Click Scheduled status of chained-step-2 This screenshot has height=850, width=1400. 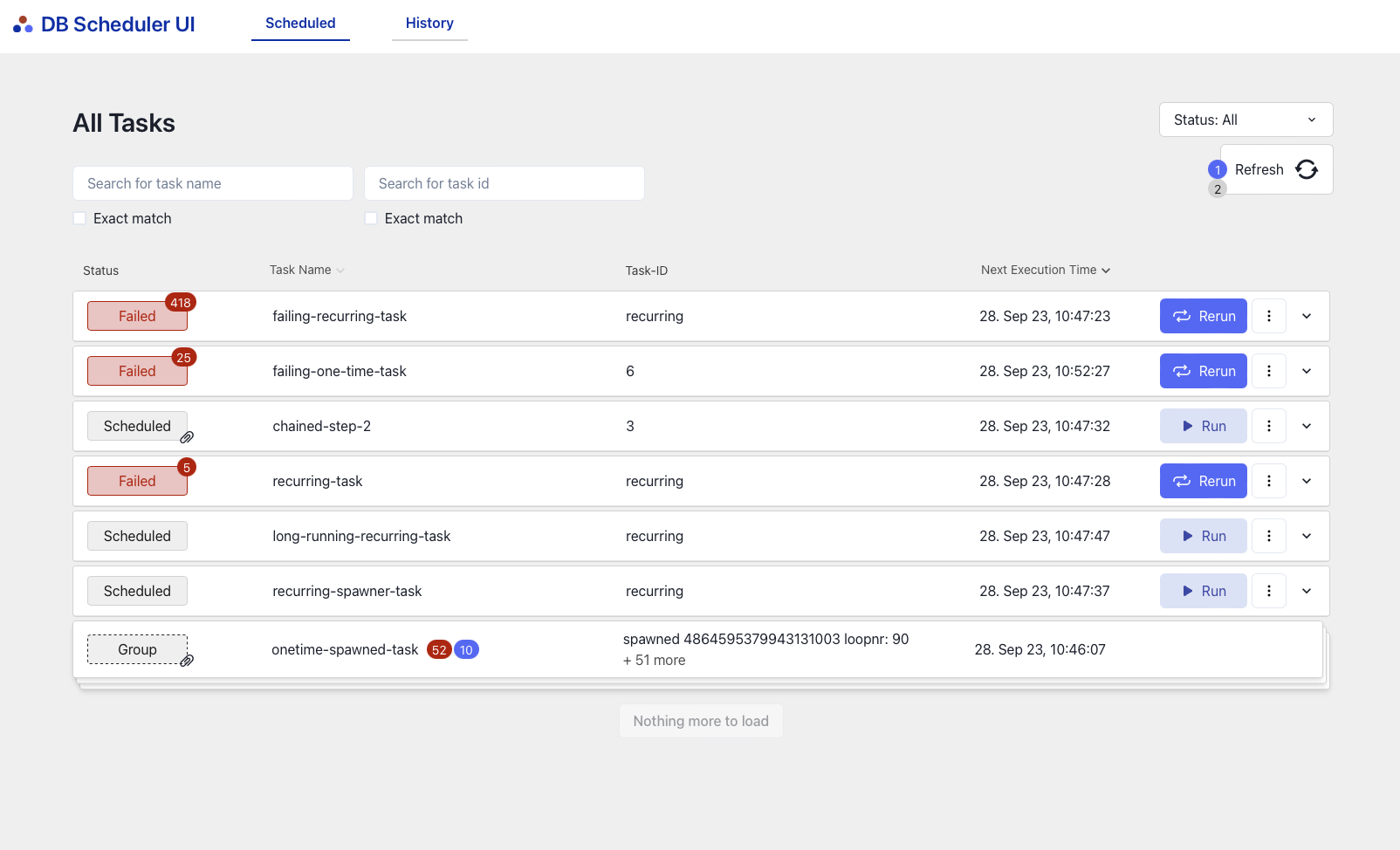[137, 426]
